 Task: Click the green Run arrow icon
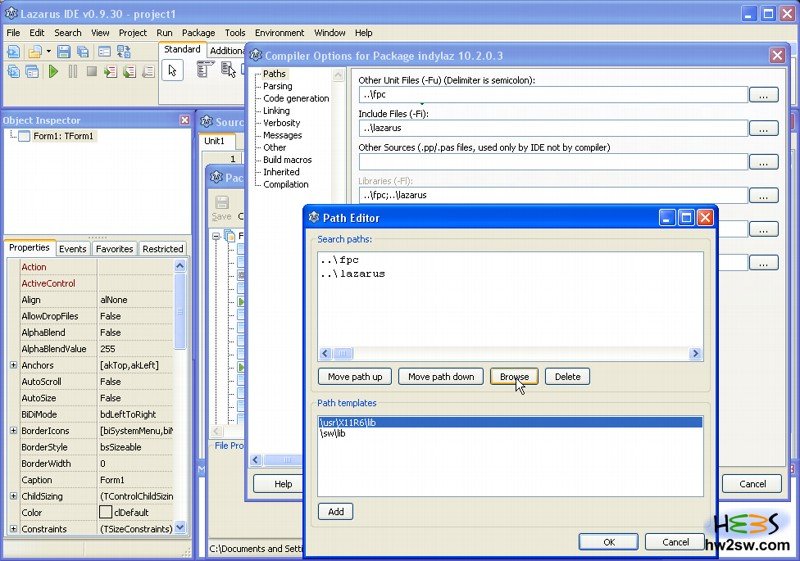coord(53,71)
